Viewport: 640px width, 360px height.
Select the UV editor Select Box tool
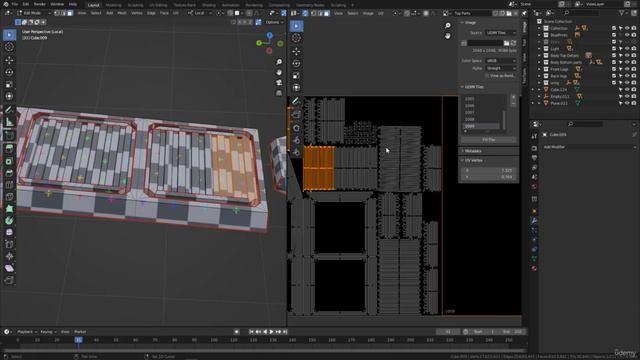(x=296, y=26)
